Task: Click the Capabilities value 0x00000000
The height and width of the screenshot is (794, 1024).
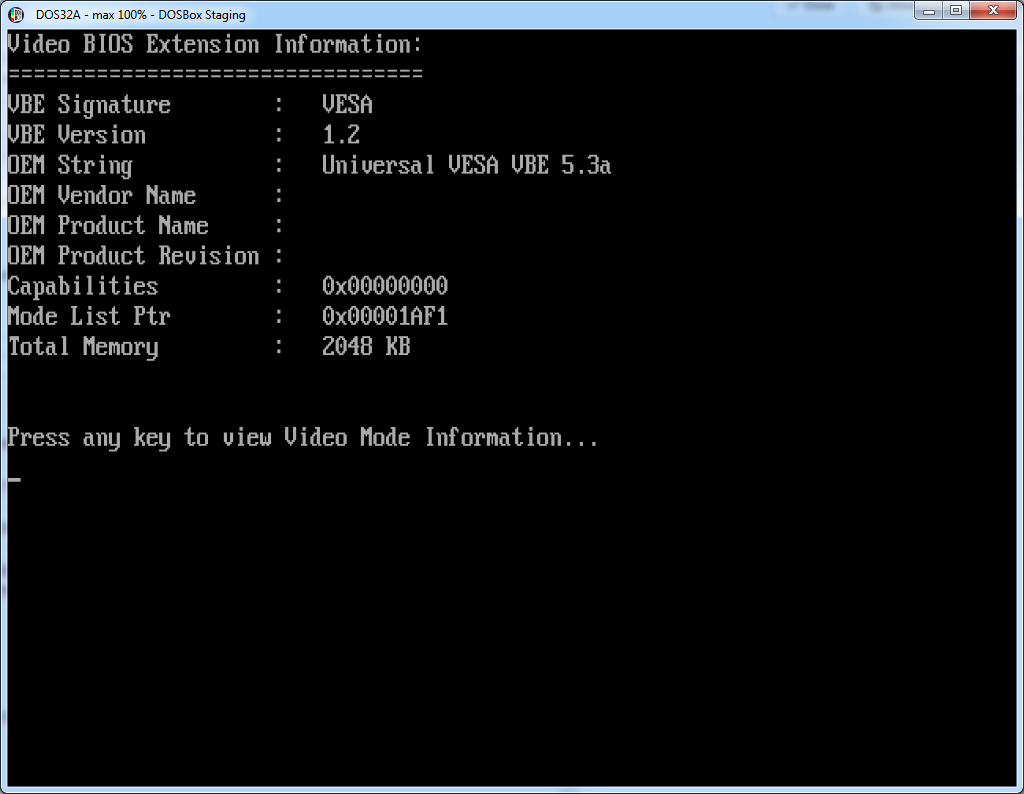Action: point(384,285)
